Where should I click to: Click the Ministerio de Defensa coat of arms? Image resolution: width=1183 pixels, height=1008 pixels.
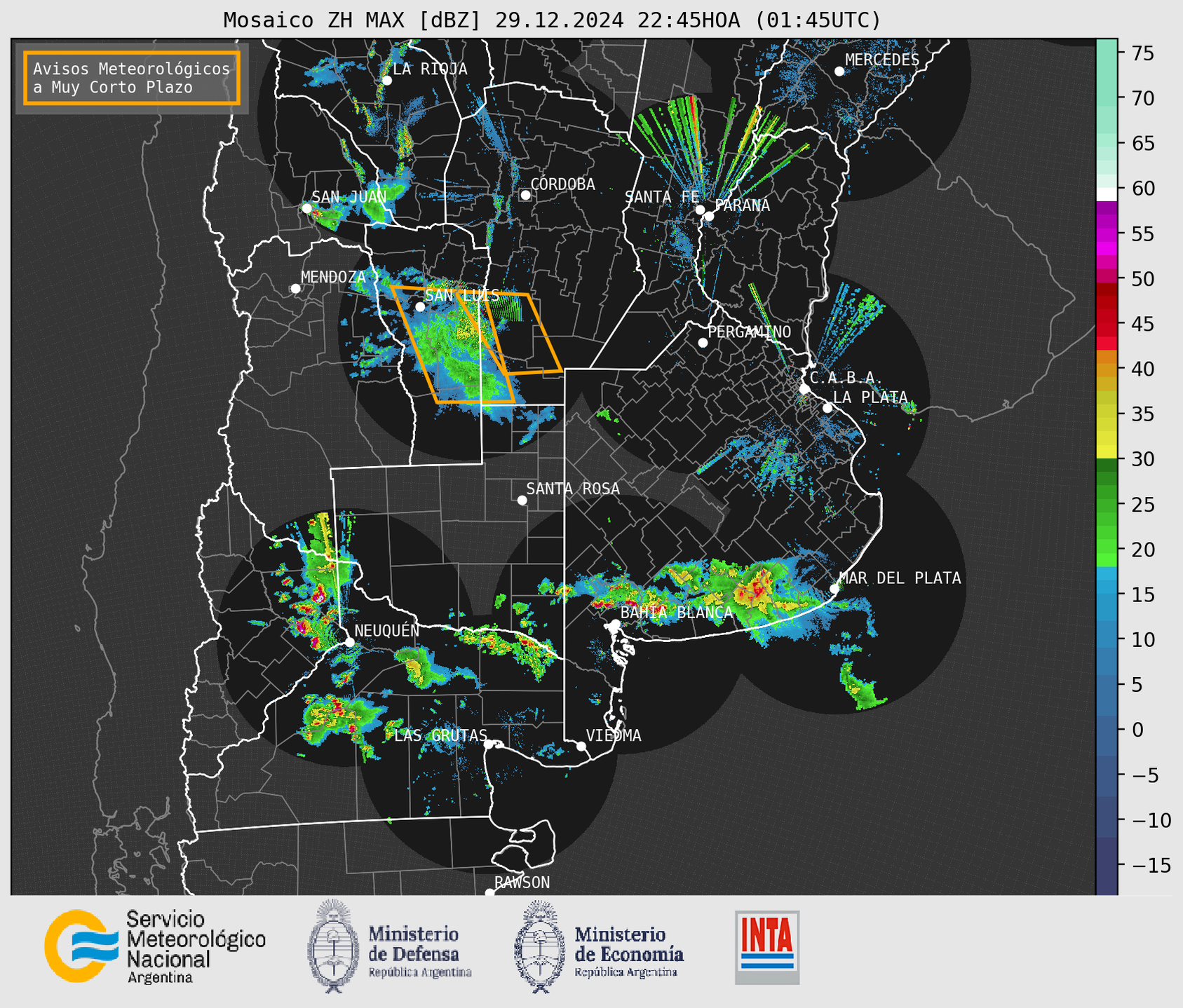click(332, 946)
